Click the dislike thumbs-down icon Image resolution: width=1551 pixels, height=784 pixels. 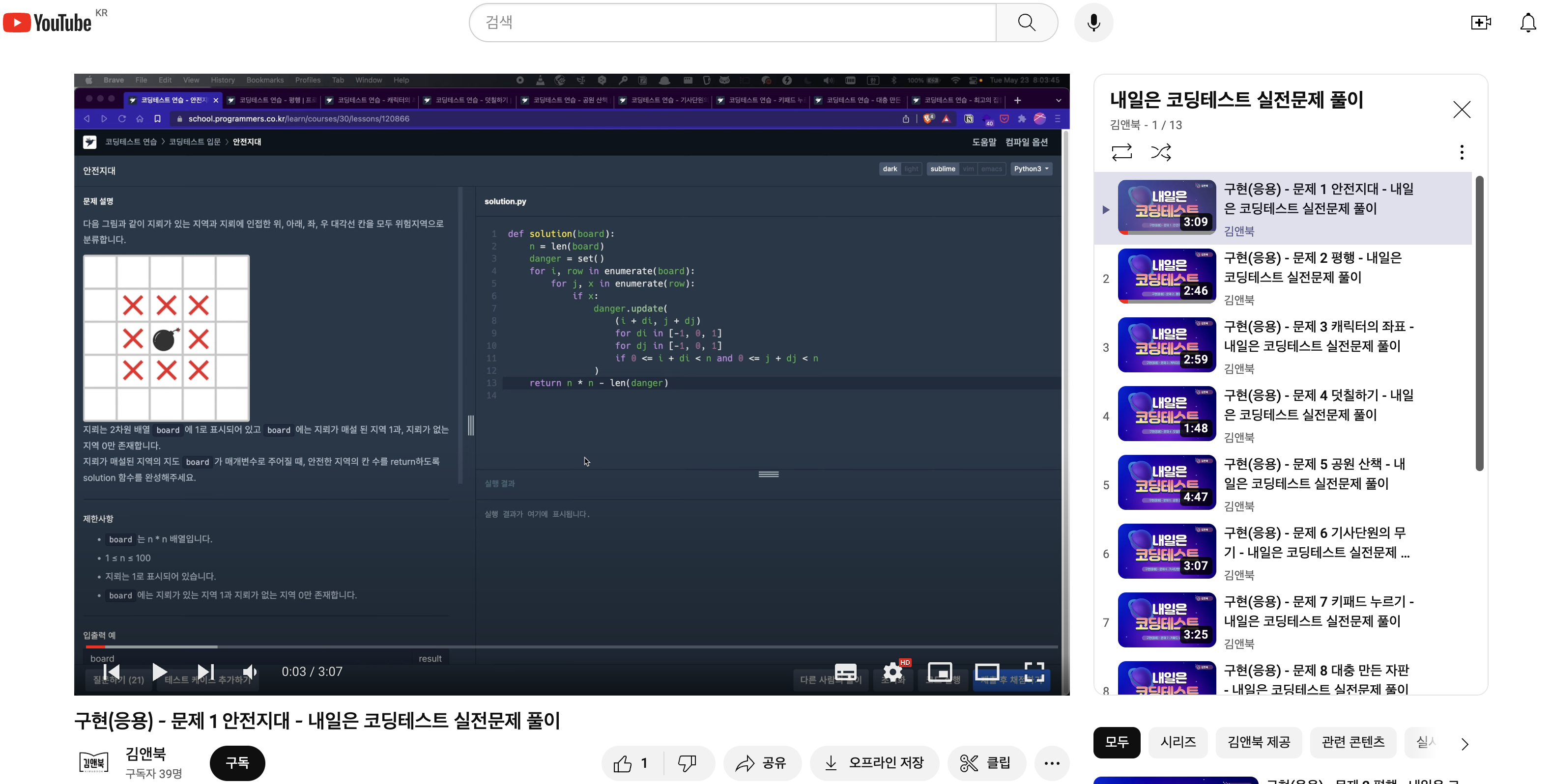click(687, 763)
